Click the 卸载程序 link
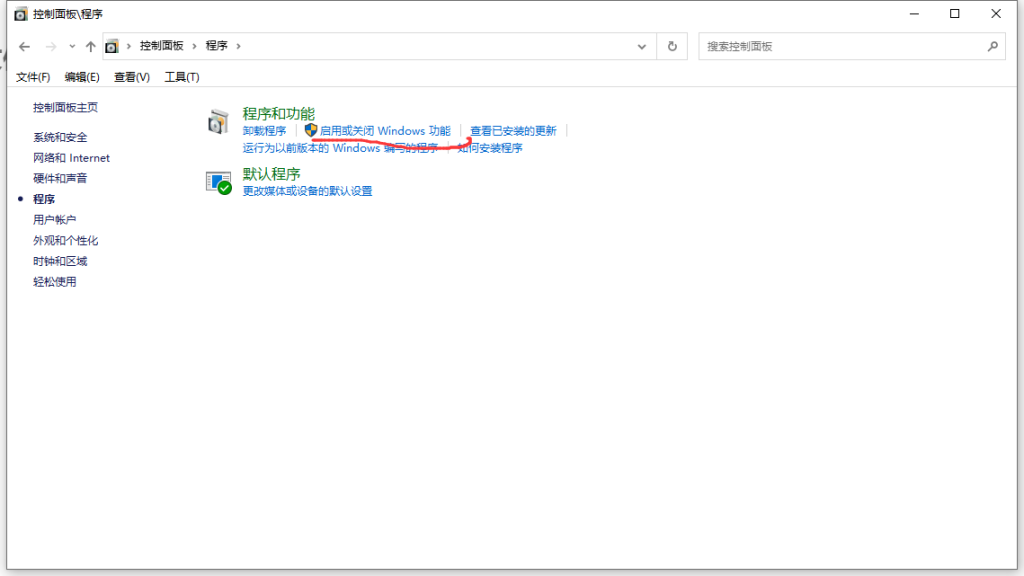 (264, 131)
